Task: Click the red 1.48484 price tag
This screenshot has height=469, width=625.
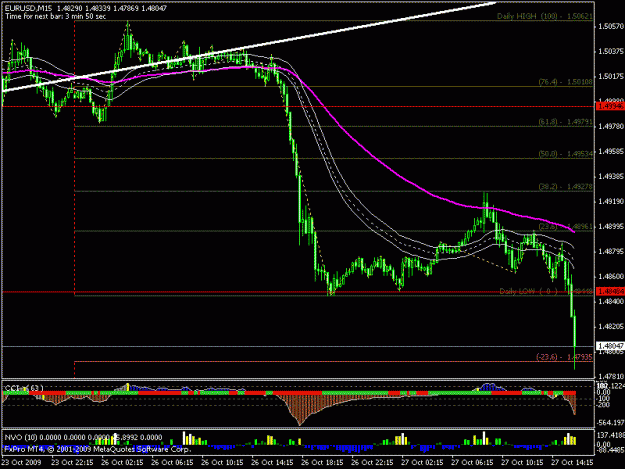Action: point(610,292)
